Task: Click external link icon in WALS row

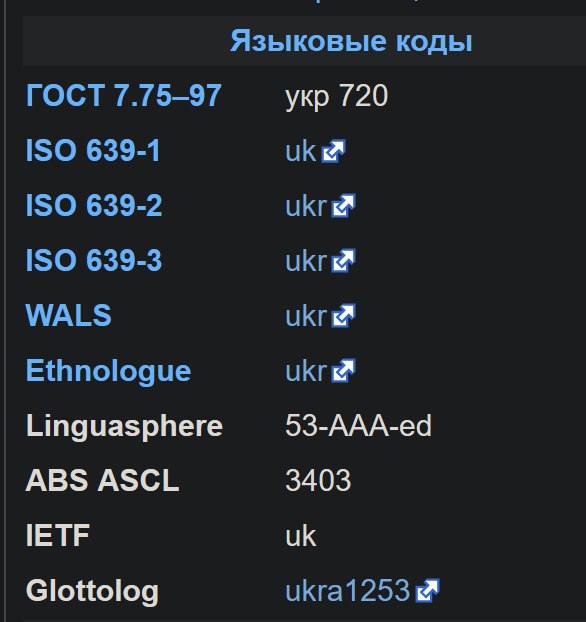Action: coord(344,316)
